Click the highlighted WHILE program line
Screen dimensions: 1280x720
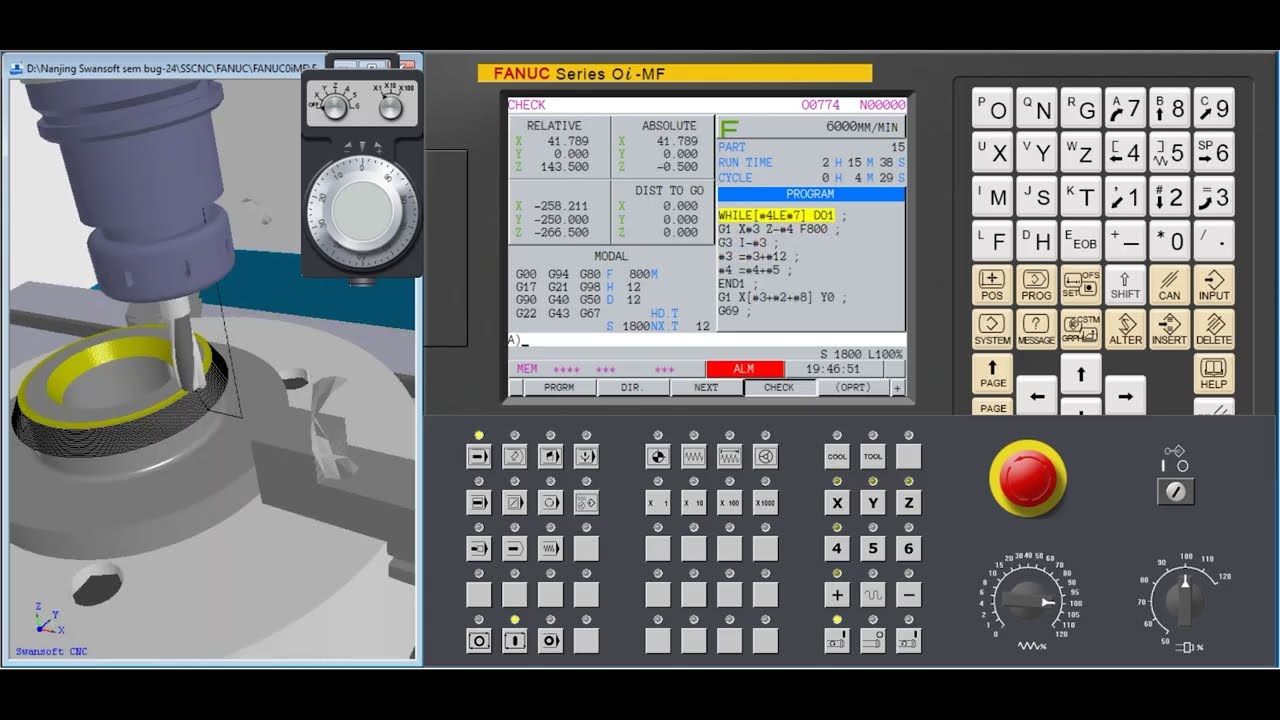point(776,216)
